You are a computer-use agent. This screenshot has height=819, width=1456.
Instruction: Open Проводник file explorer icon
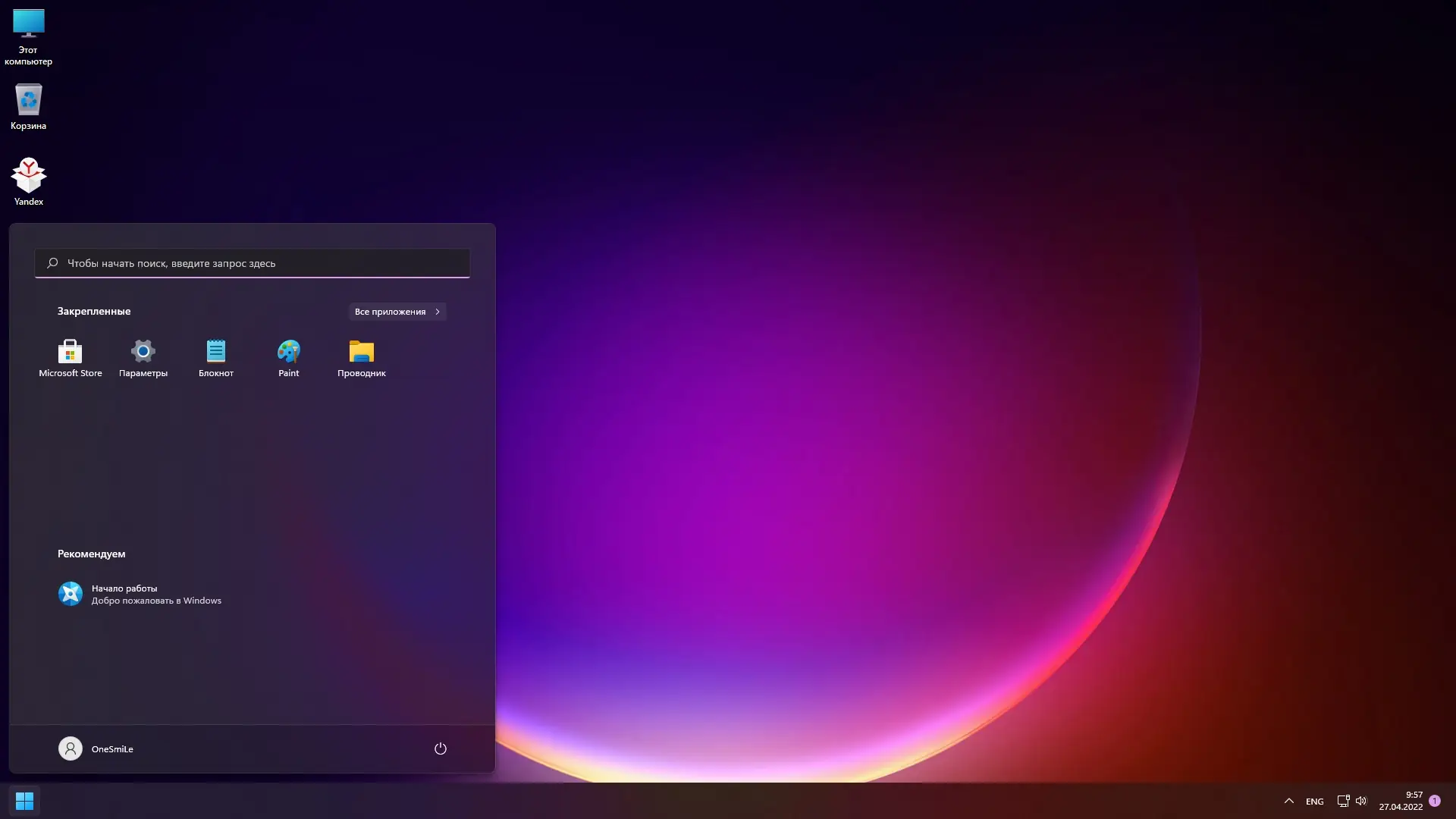click(361, 357)
